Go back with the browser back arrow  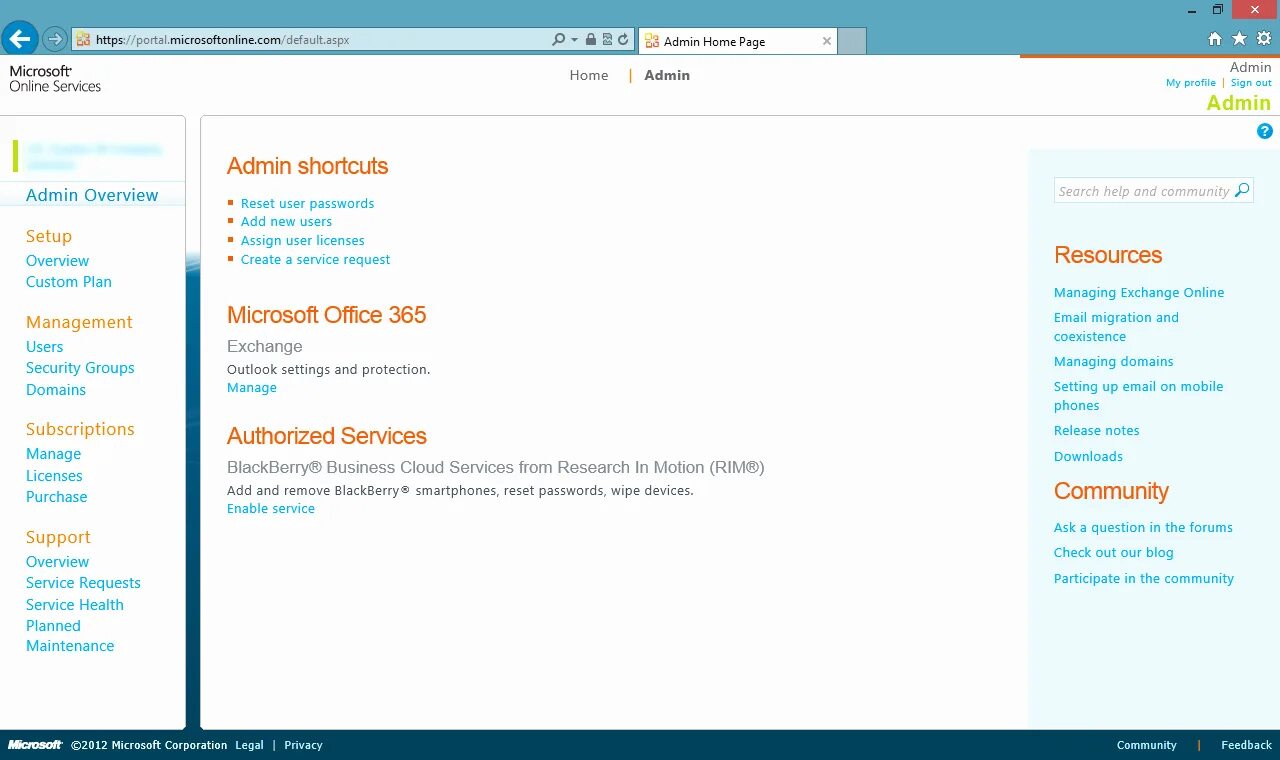point(20,39)
